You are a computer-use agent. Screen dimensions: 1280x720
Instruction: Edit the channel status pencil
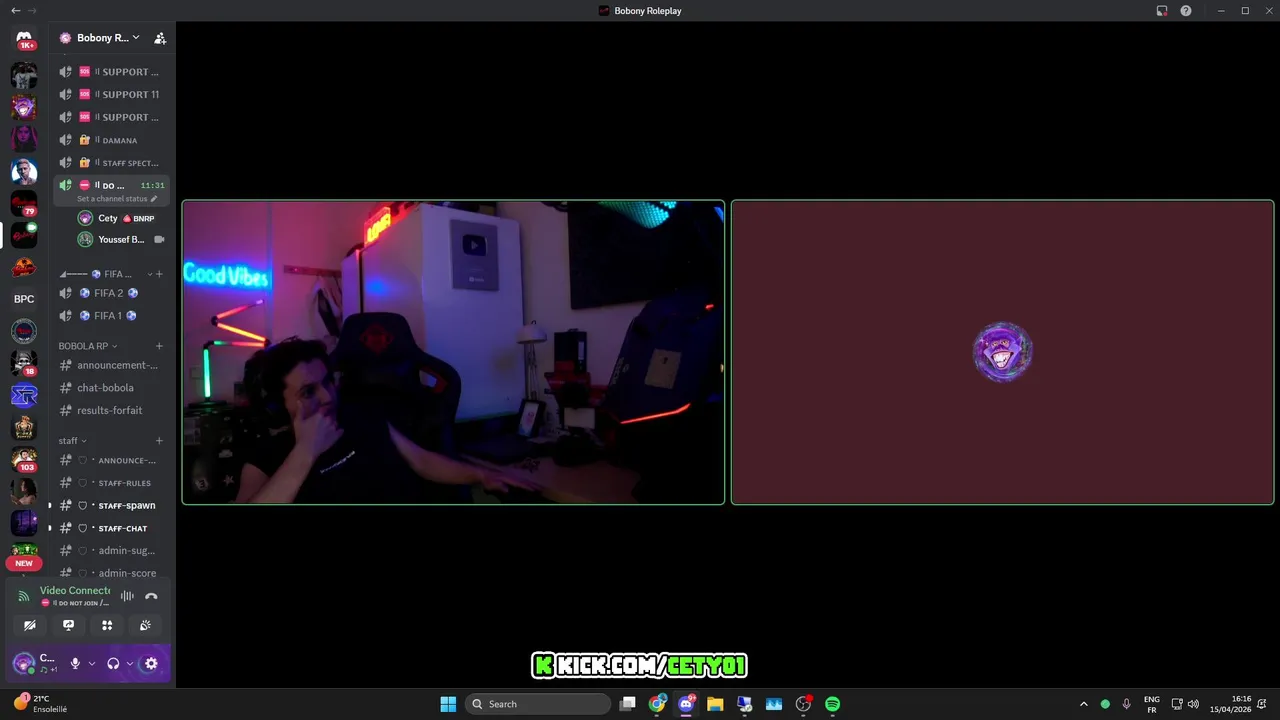coord(154,199)
